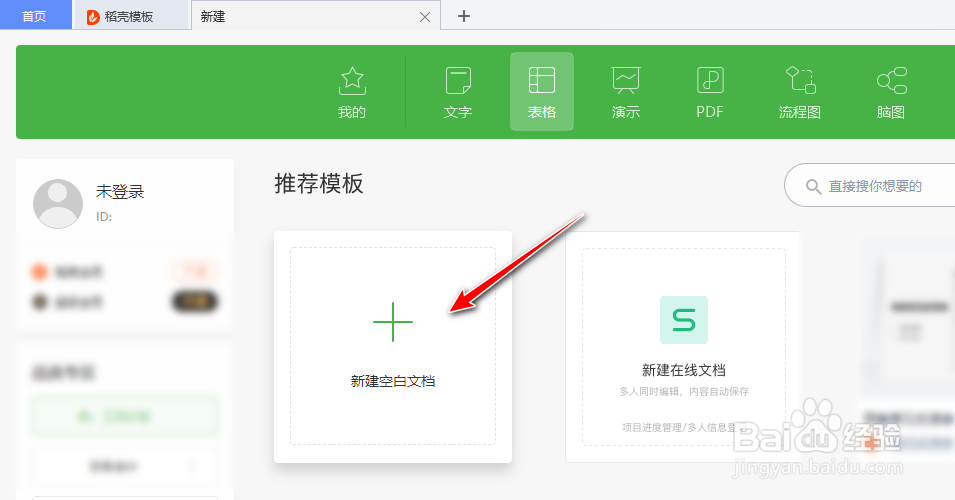Click the template search field
The image size is (955, 500).
[x=871, y=185]
